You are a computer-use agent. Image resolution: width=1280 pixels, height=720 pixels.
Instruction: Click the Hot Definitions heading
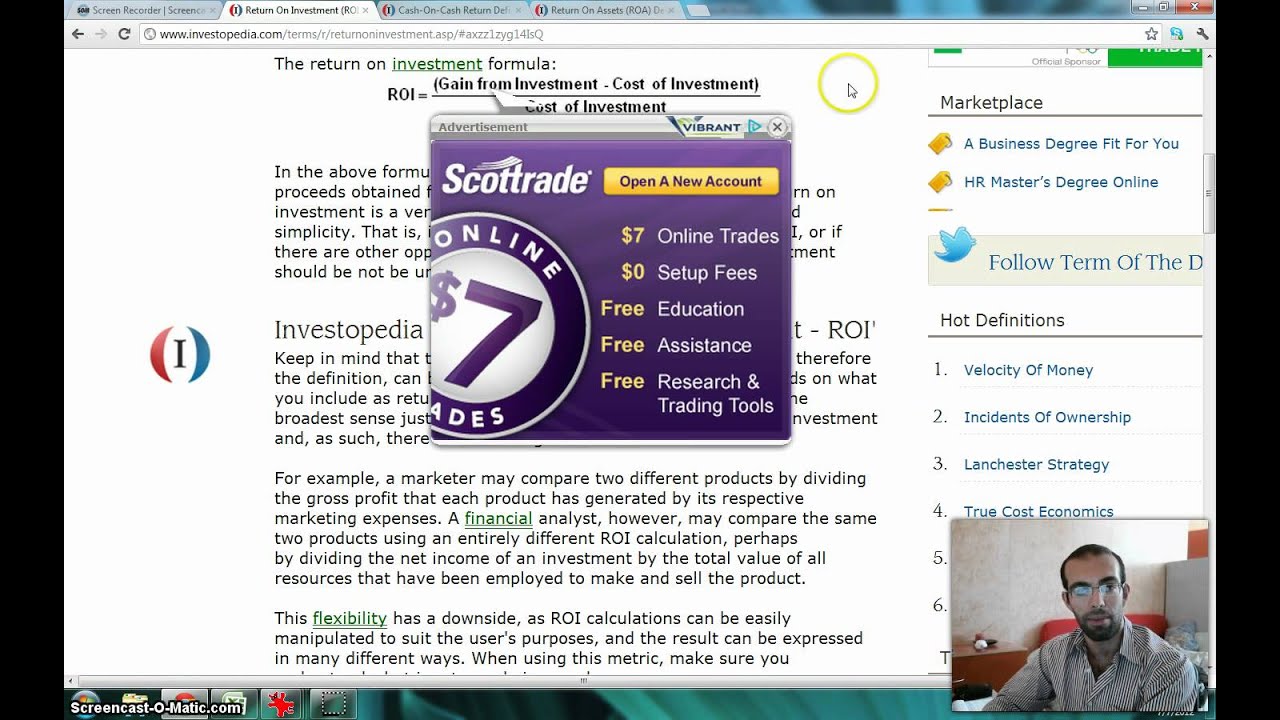(x=1002, y=320)
